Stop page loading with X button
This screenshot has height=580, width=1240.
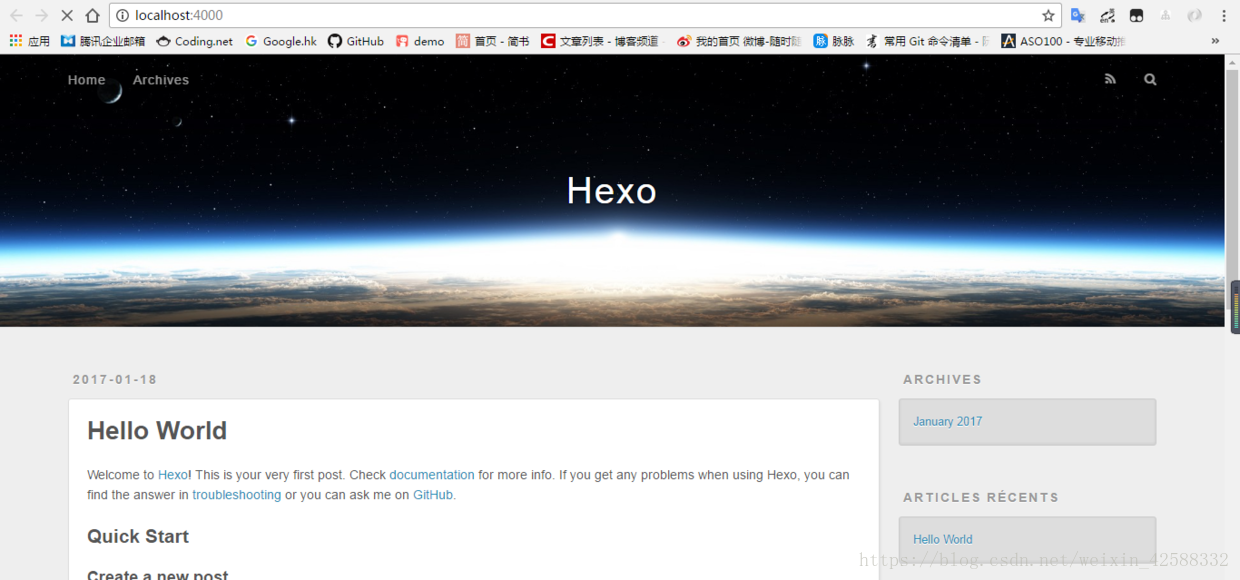(x=67, y=15)
